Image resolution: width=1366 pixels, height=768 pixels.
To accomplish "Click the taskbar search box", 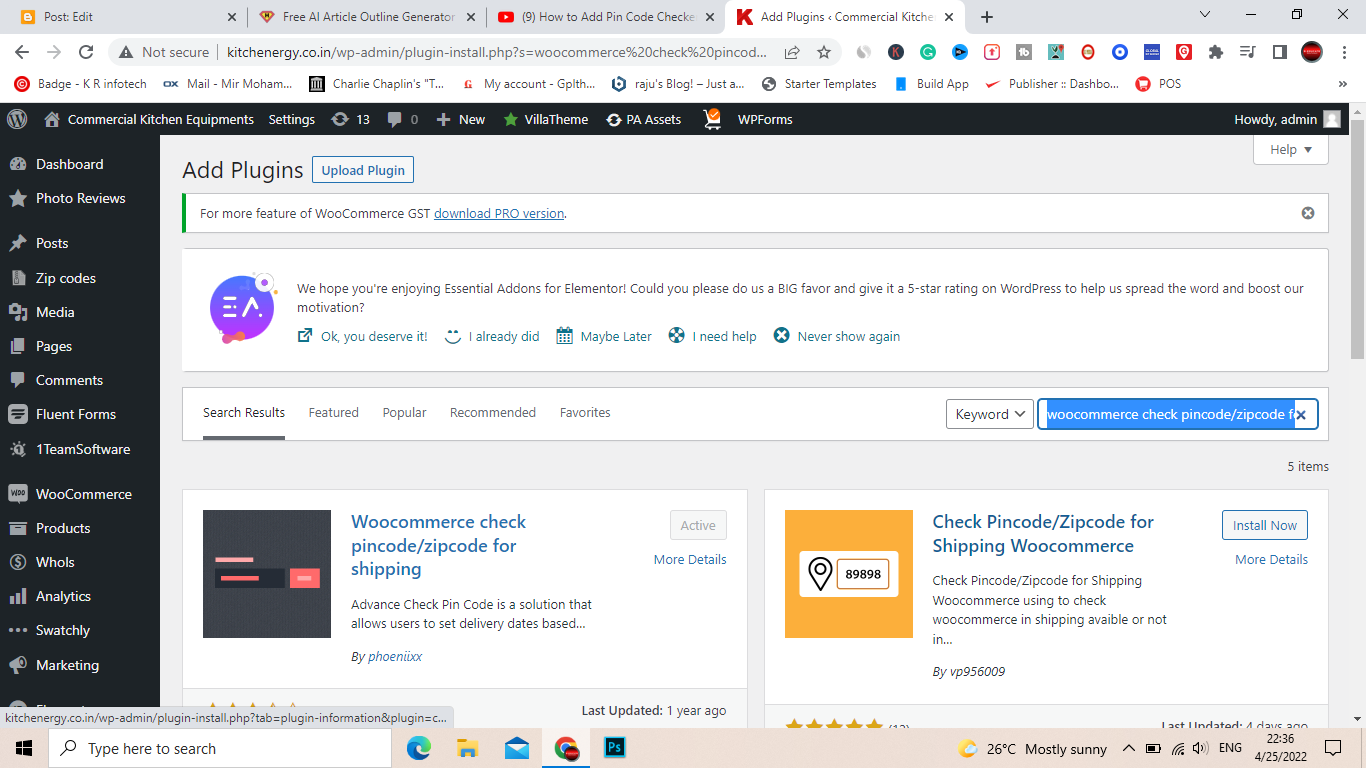I will 220,748.
